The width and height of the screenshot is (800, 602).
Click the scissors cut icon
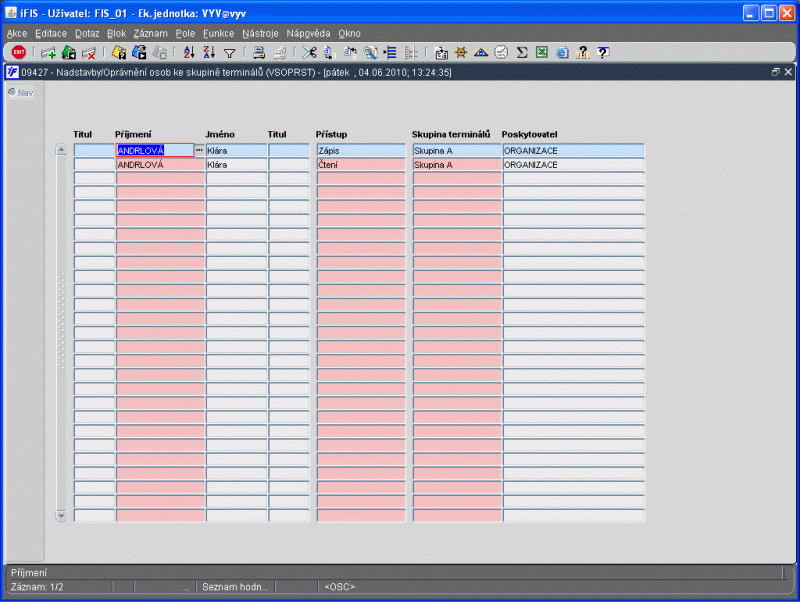pyautogui.click(x=309, y=52)
